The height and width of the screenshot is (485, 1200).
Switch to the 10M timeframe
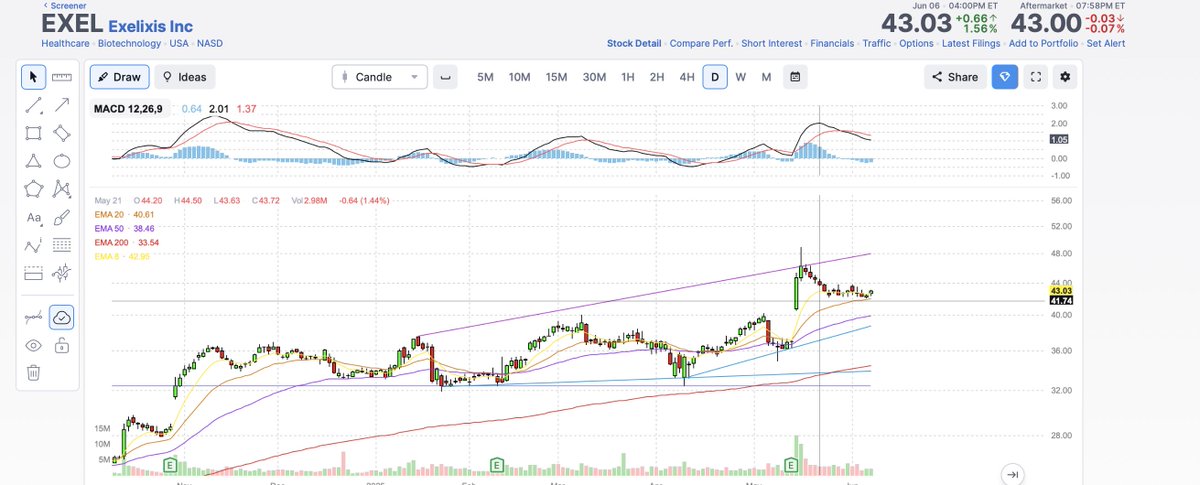pos(519,77)
